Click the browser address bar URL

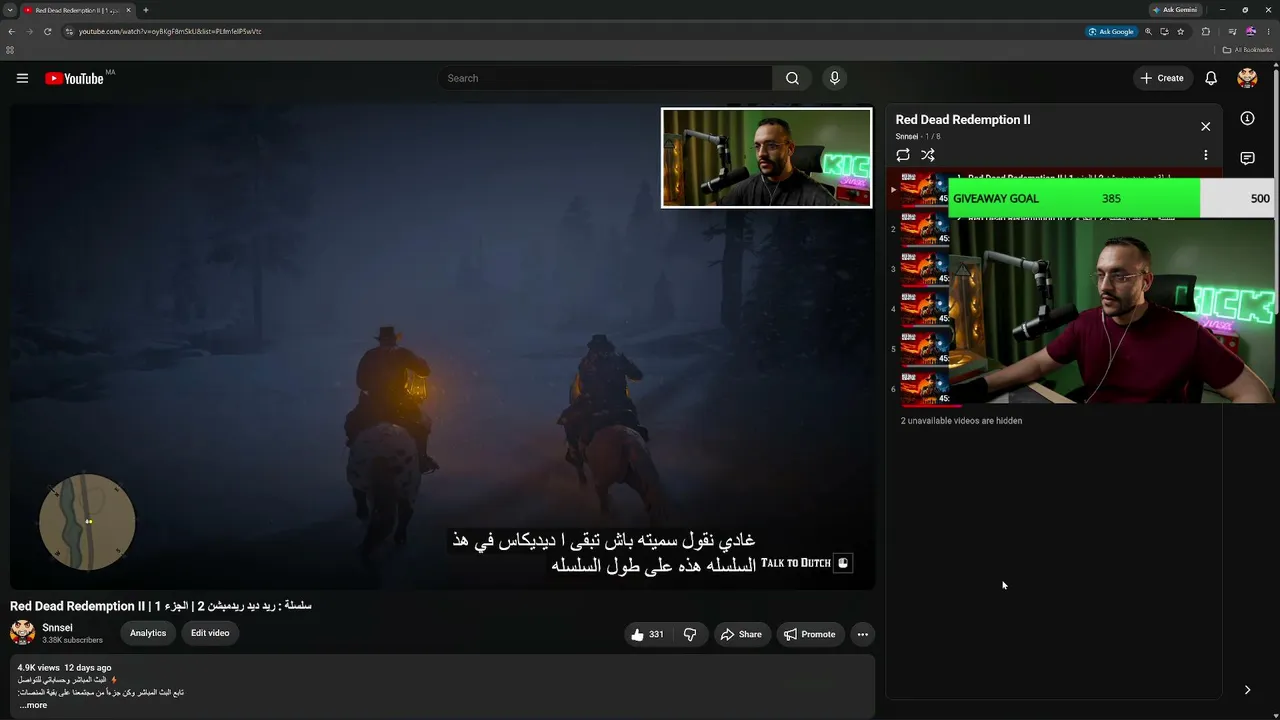tap(170, 31)
